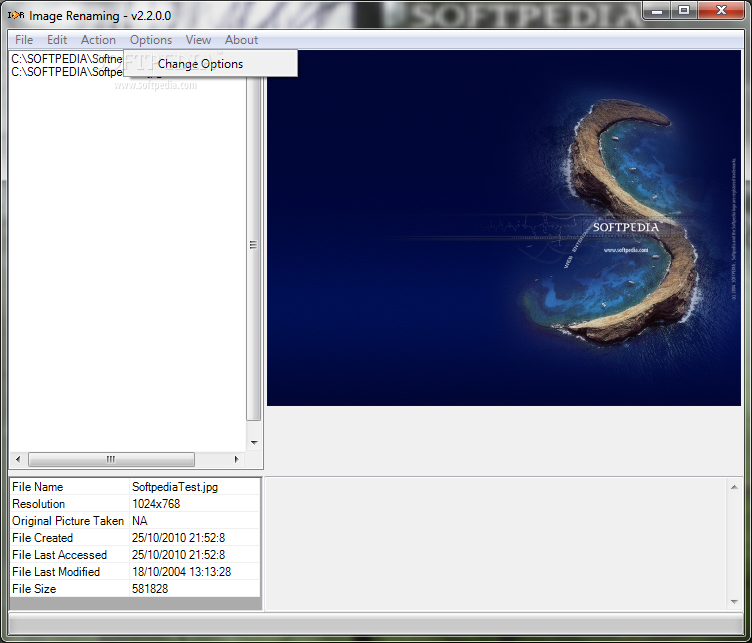Open the Action menu
This screenshot has width=752, height=643.
pyautogui.click(x=98, y=40)
